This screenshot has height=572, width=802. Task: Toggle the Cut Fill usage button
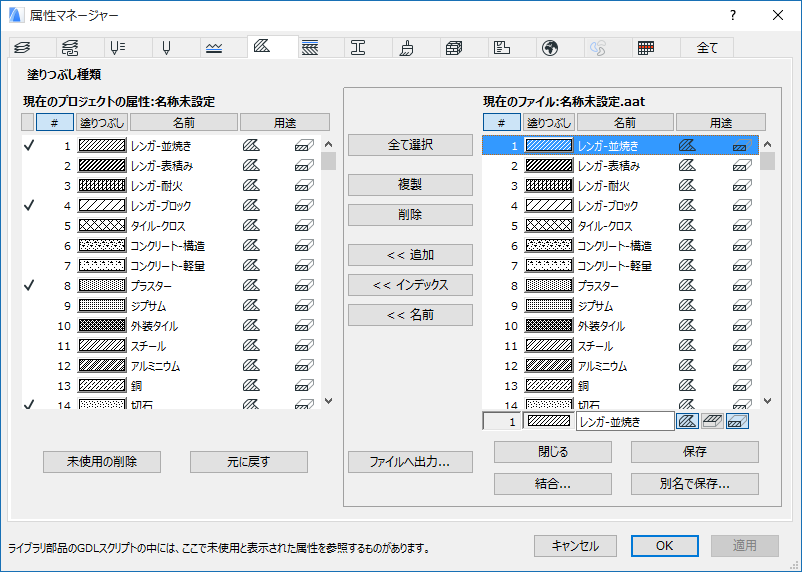(x=737, y=421)
